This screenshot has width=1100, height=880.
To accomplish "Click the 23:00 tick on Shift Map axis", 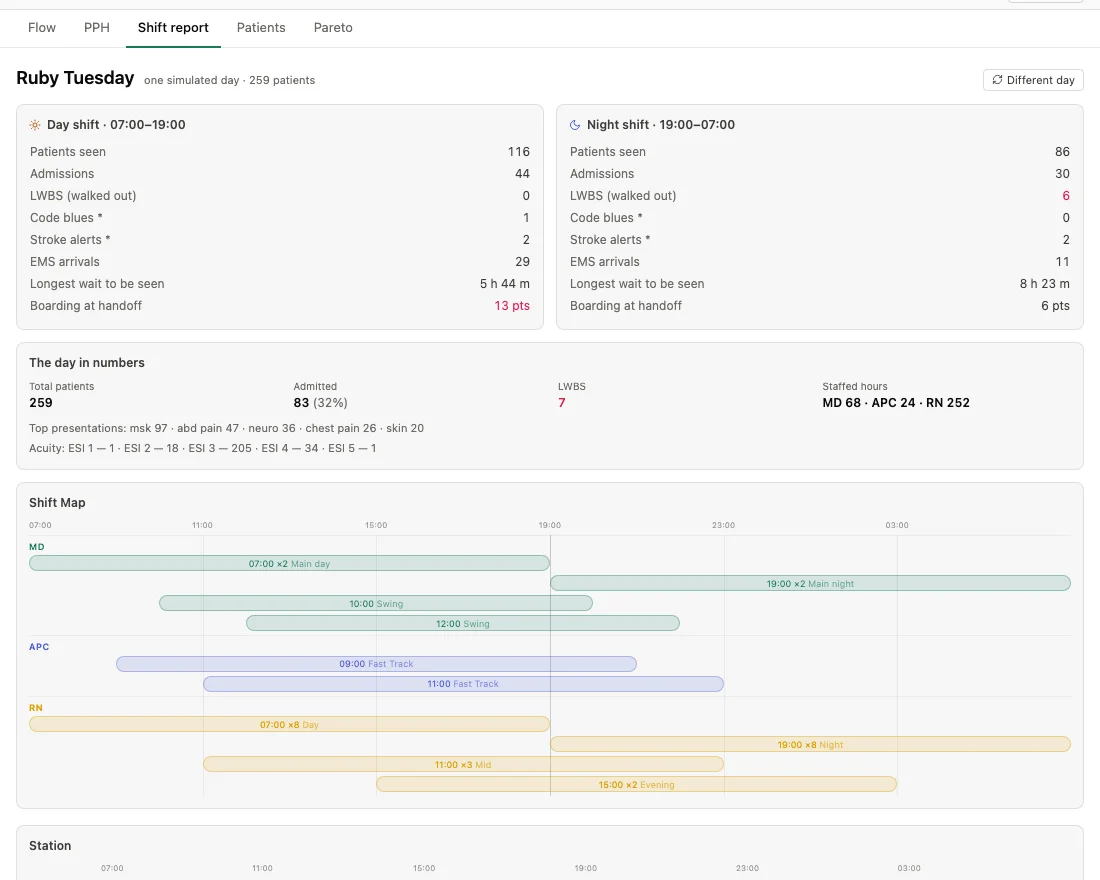I will pos(723,525).
